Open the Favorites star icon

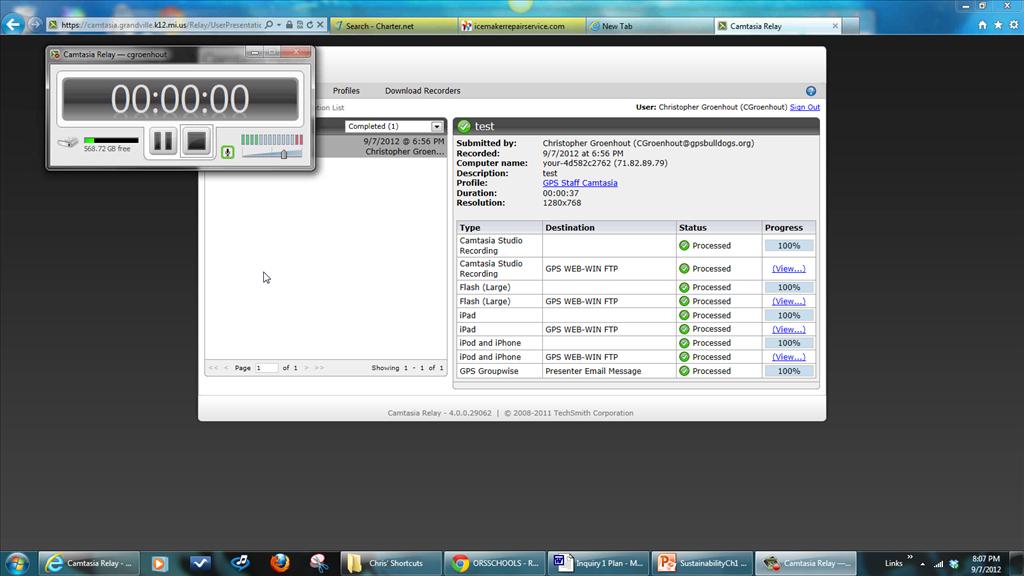pos(998,25)
